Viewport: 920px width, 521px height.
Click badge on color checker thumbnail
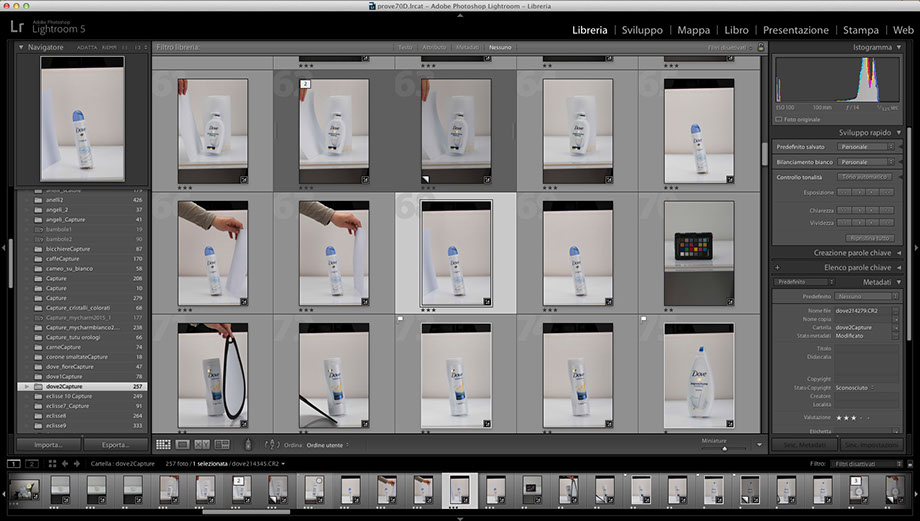[730, 302]
